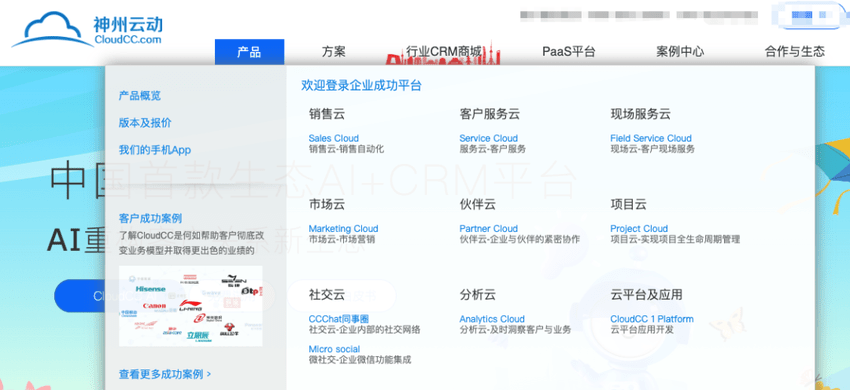Open the 产品 navigation menu
Image resolution: width=850 pixels, height=390 pixels.
pos(249,52)
